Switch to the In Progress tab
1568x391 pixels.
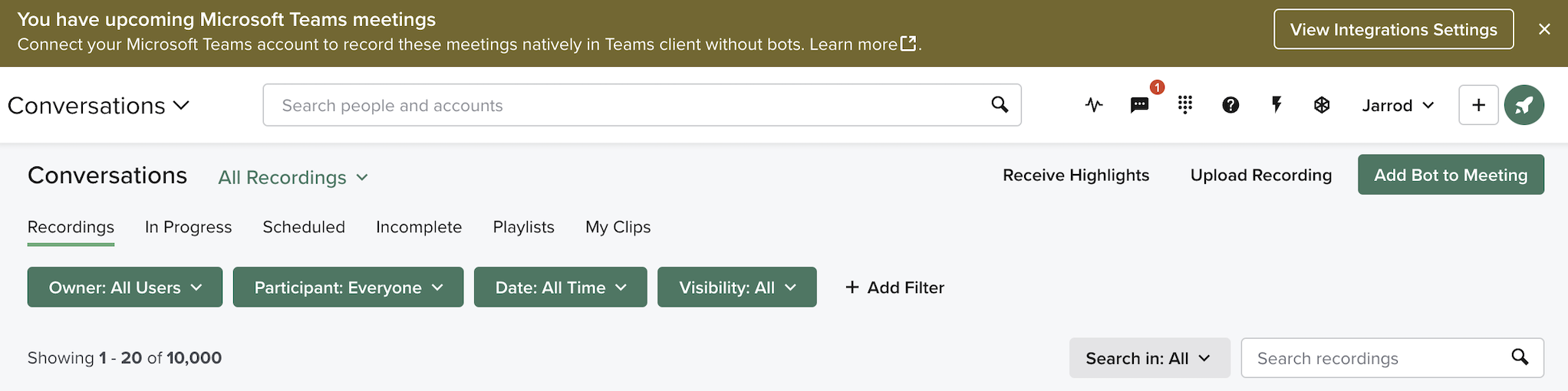188,227
